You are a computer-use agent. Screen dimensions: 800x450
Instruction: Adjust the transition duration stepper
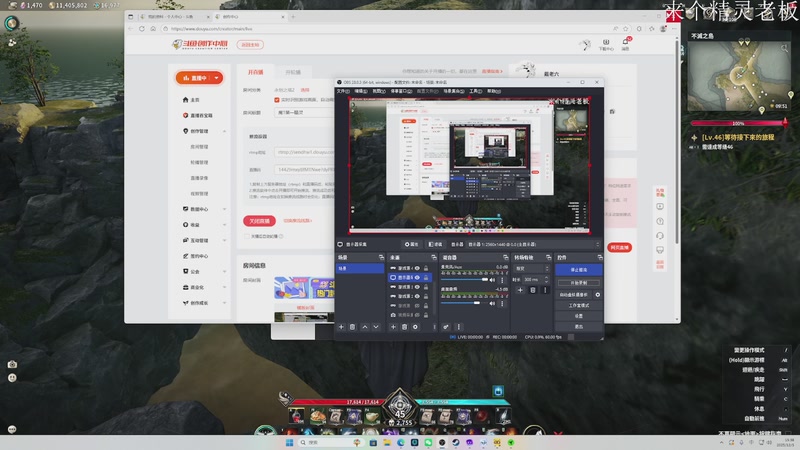coord(546,280)
